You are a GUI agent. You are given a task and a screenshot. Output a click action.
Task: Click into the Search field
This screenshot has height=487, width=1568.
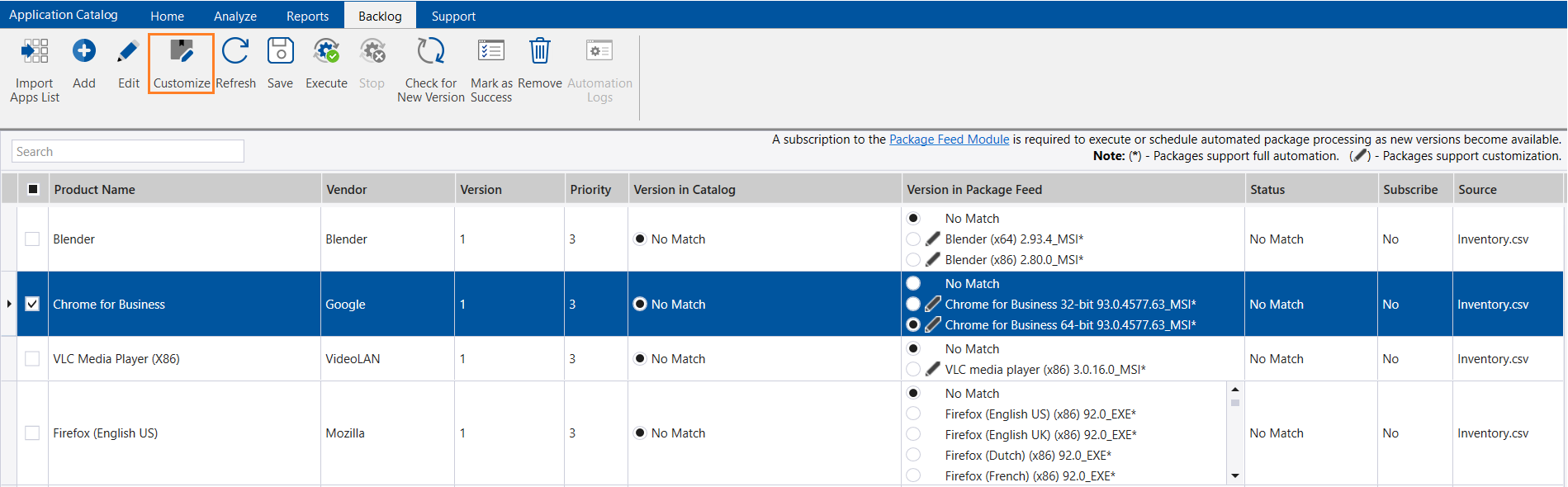(128, 151)
